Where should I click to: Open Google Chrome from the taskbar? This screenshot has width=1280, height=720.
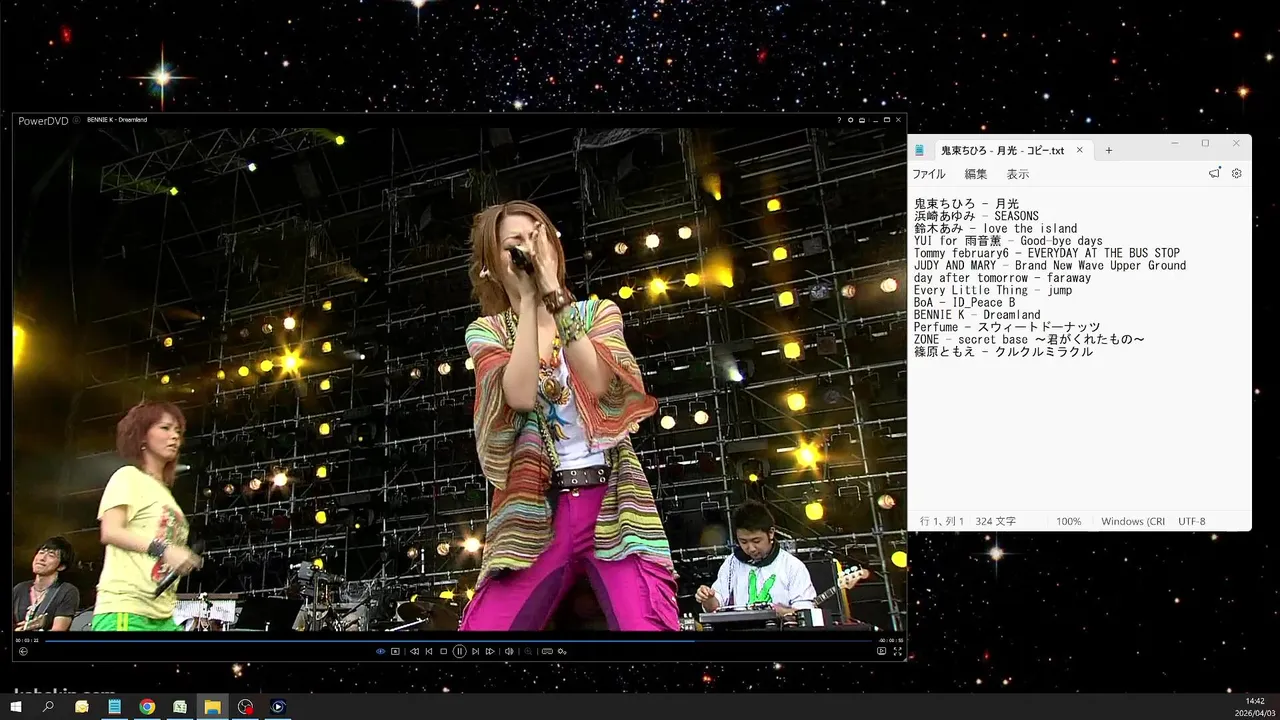147,707
